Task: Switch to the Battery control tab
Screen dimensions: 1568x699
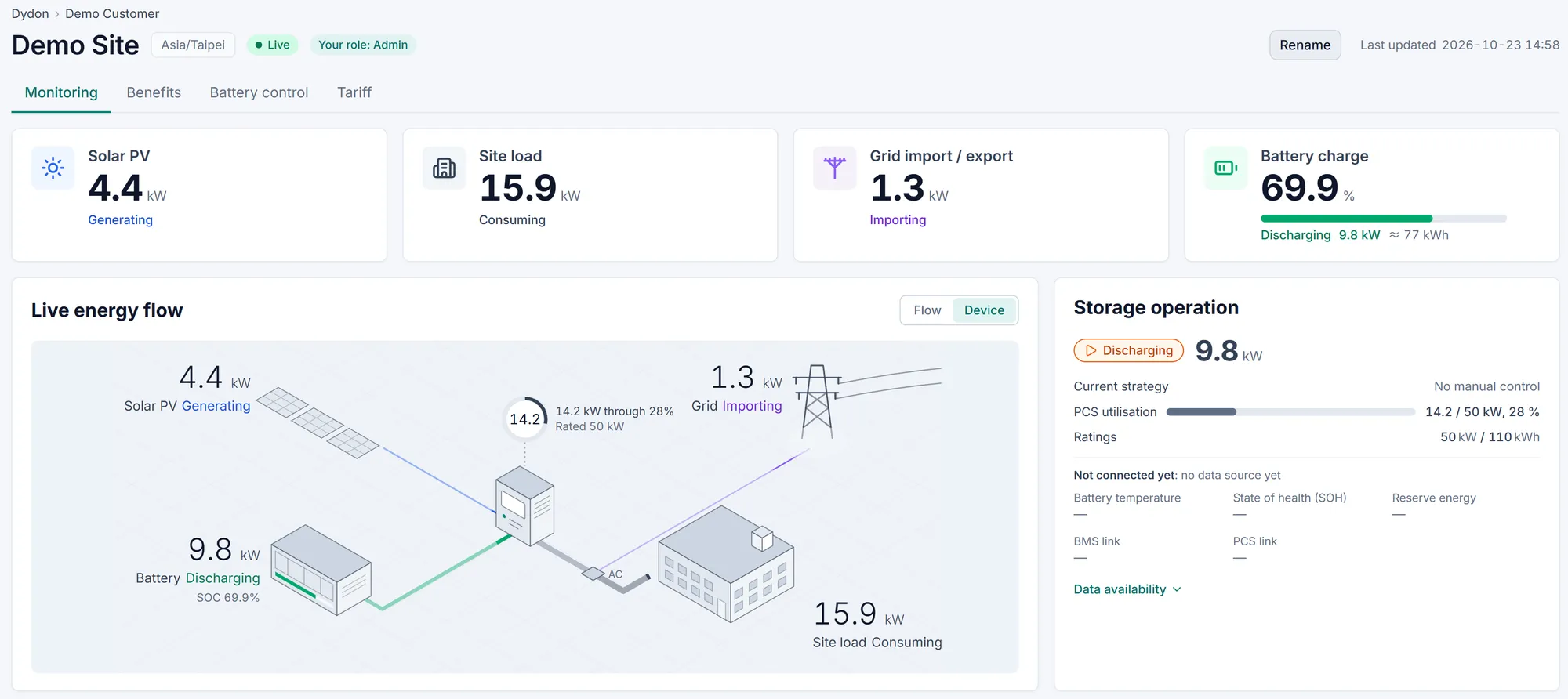Action: (x=259, y=92)
